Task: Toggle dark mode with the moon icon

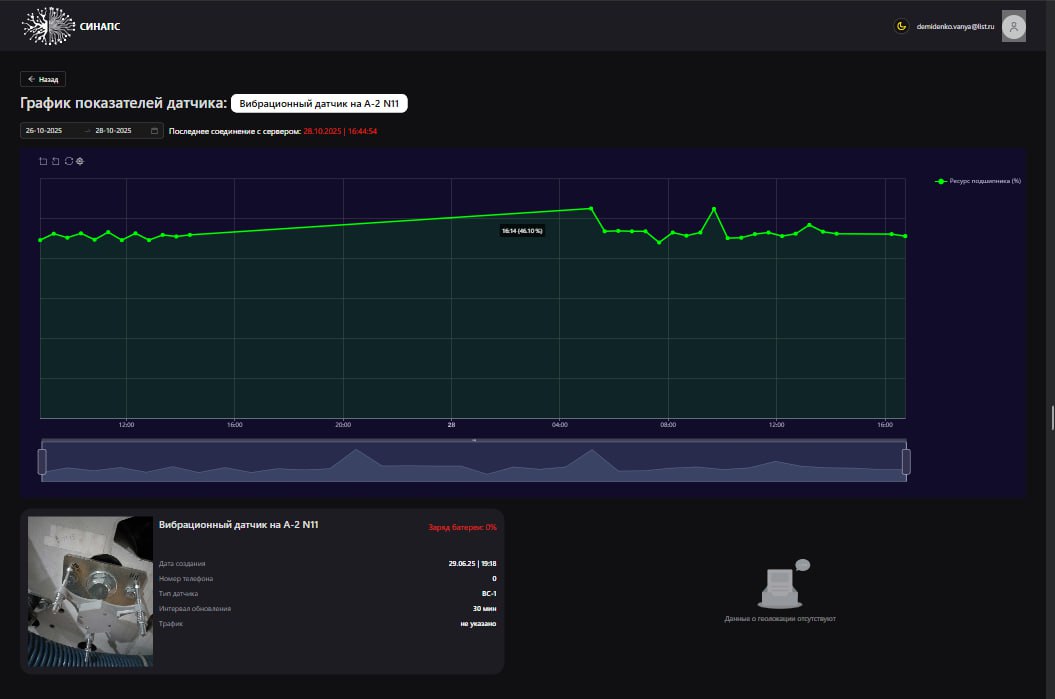Action: coord(901,26)
